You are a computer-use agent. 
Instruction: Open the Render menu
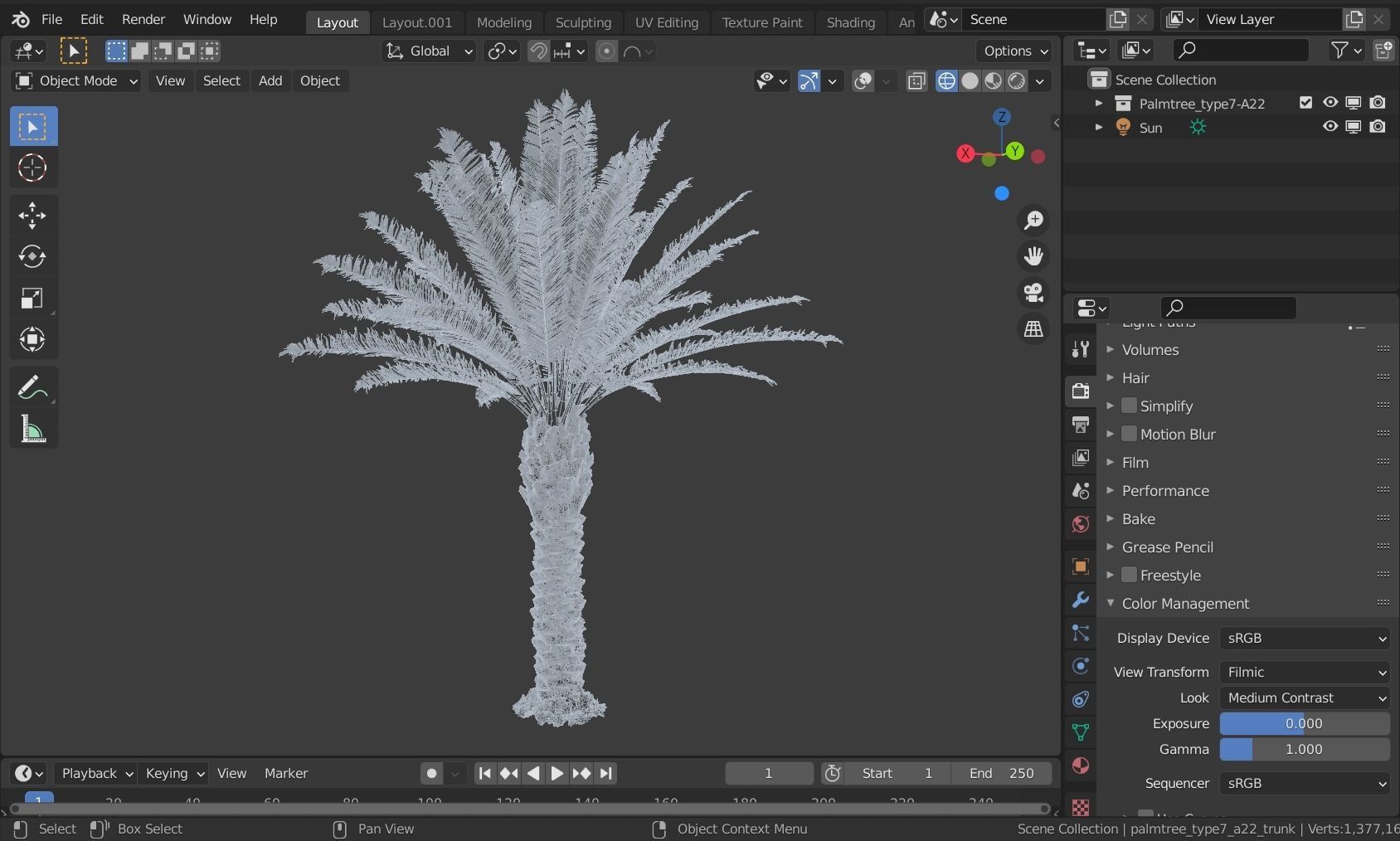coord(143,19)
